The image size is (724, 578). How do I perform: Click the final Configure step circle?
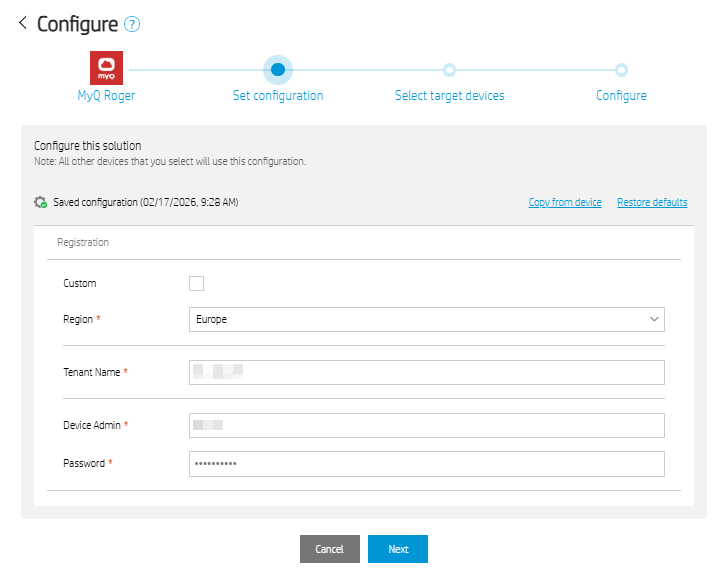621,70
